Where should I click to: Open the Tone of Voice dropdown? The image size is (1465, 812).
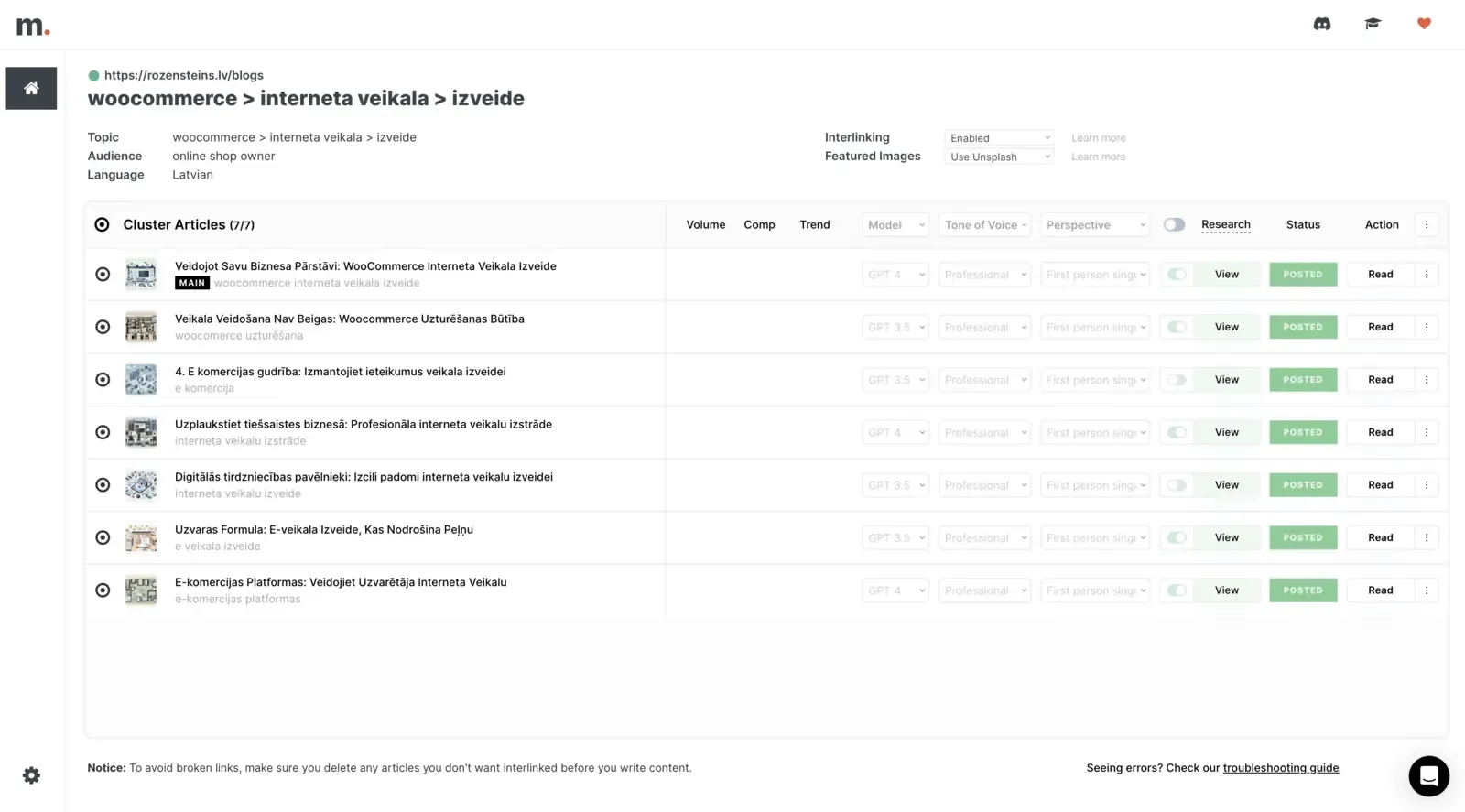point(985,224)
